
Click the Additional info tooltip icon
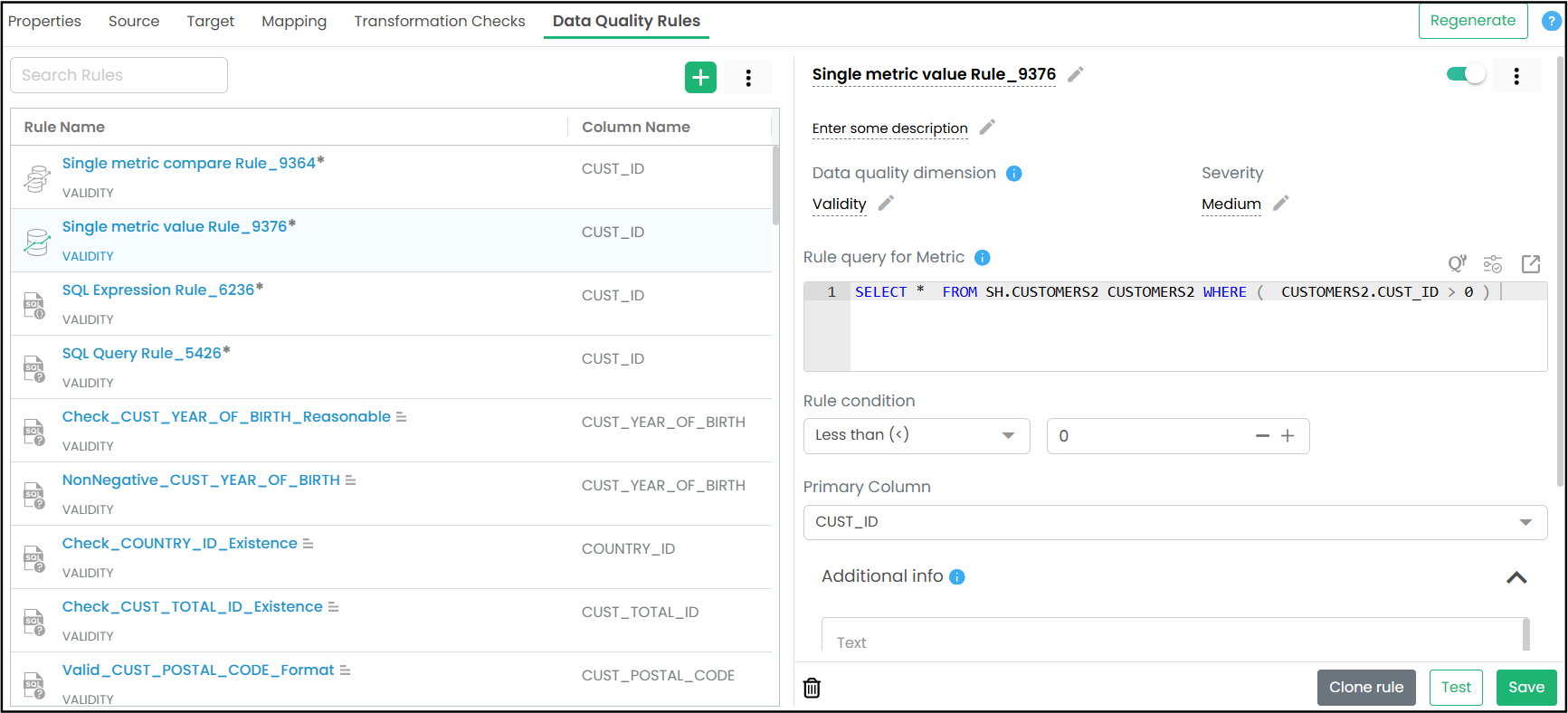tap(957, 577)
